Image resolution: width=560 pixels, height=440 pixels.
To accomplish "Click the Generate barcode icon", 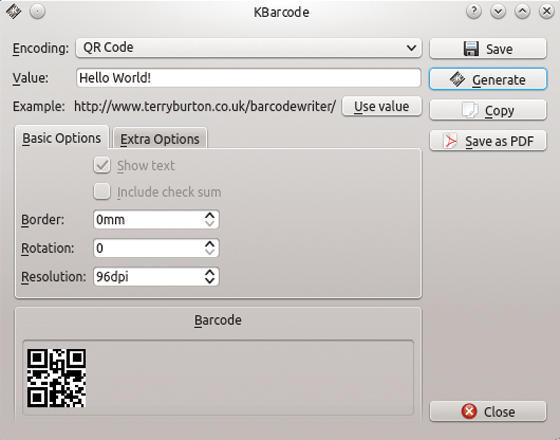I will pos(457,79).
